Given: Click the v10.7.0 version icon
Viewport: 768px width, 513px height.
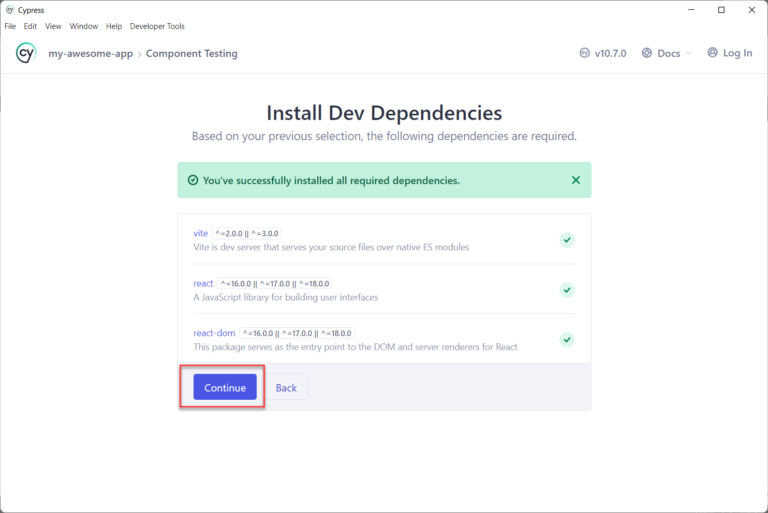Looking at the screenshot, I should pyautogui.click(x=585, y=53).
